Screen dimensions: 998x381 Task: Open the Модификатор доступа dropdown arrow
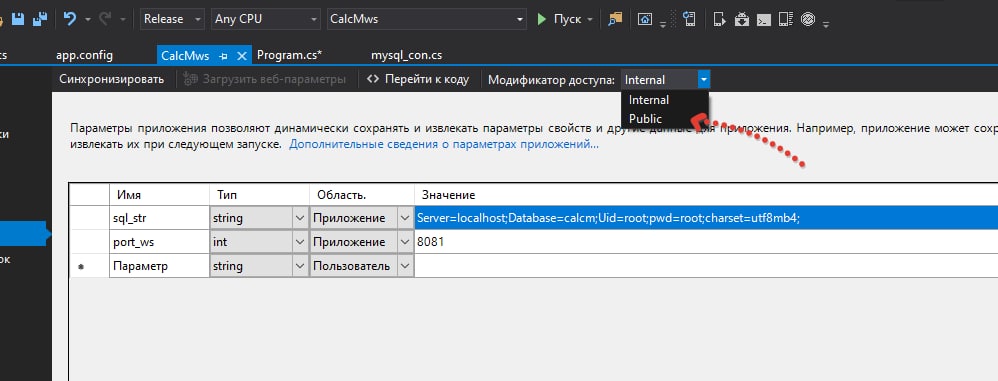(x=703, y=80)
